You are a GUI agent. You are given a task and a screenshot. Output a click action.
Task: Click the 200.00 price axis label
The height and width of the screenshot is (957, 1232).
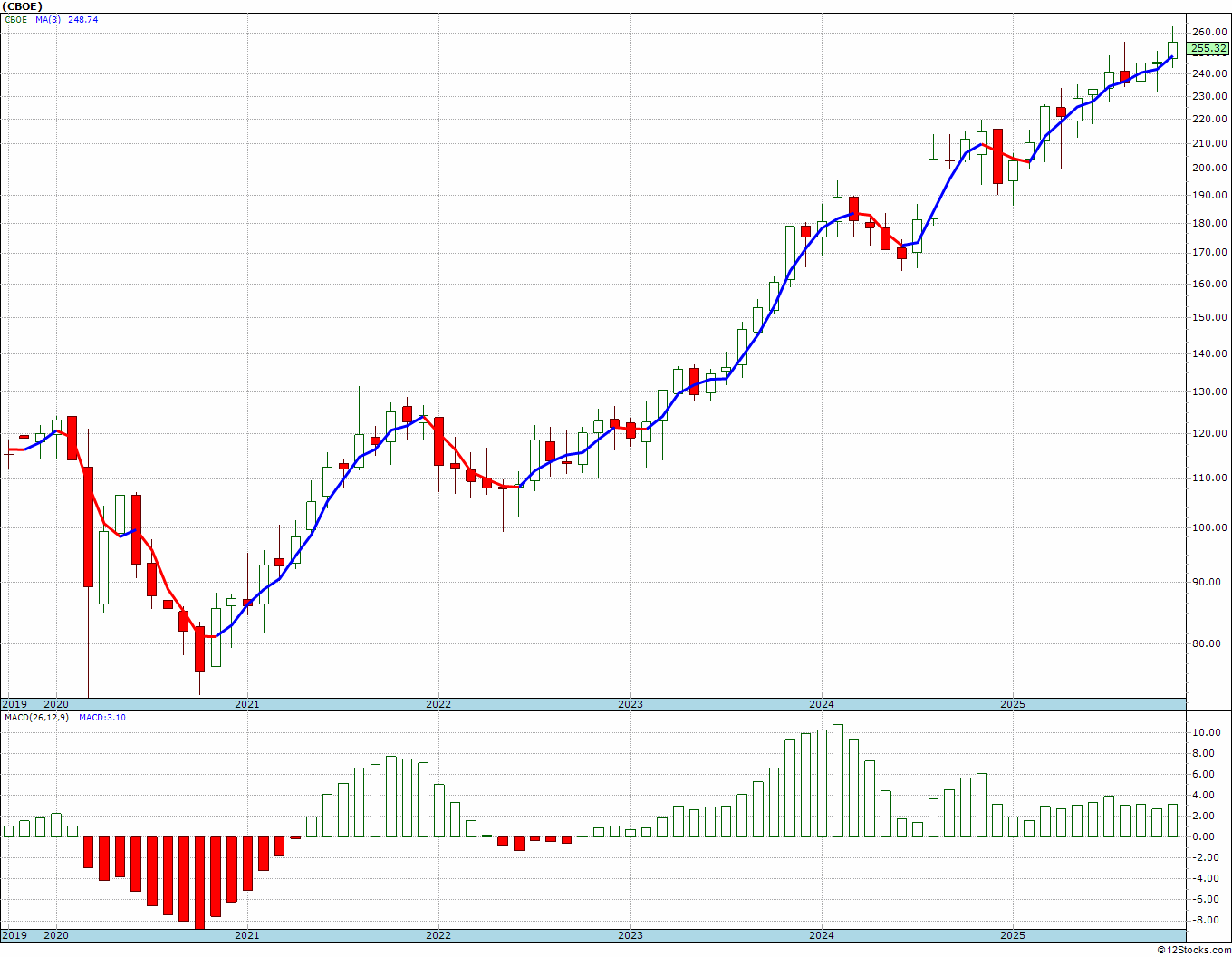pos(1208,168)
